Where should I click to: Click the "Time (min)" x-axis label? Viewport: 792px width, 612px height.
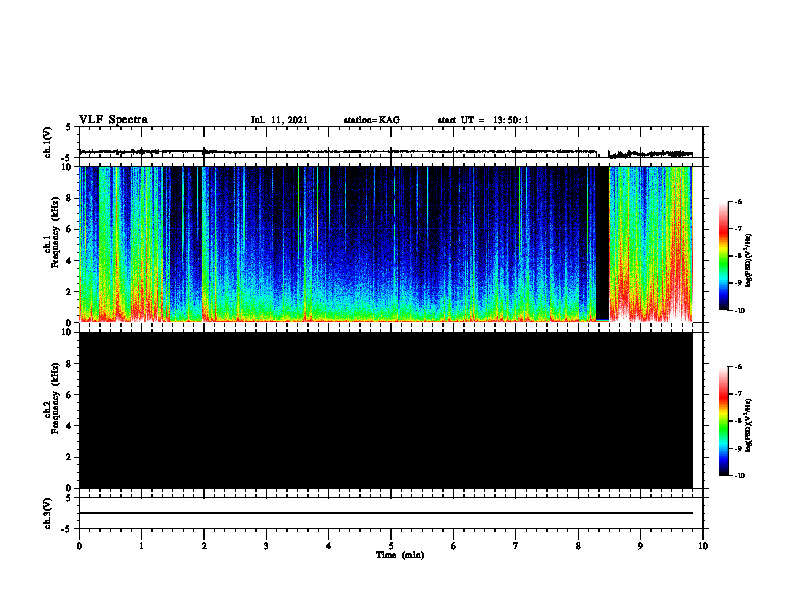pos(400,555)
